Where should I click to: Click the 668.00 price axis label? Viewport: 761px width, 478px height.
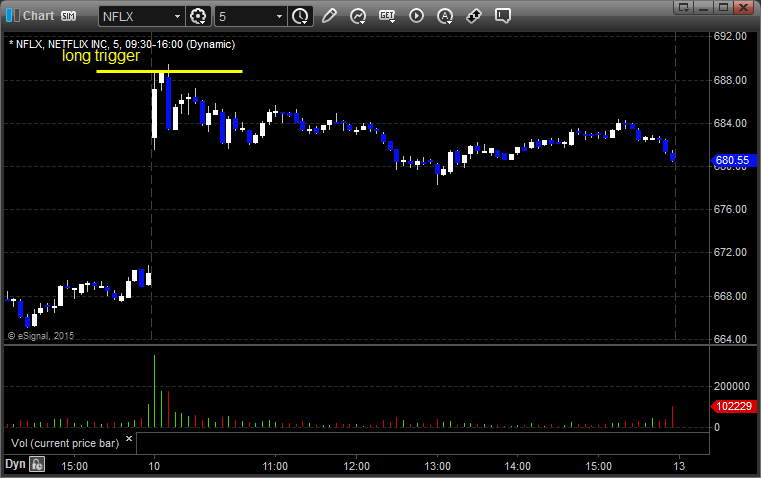730,296
